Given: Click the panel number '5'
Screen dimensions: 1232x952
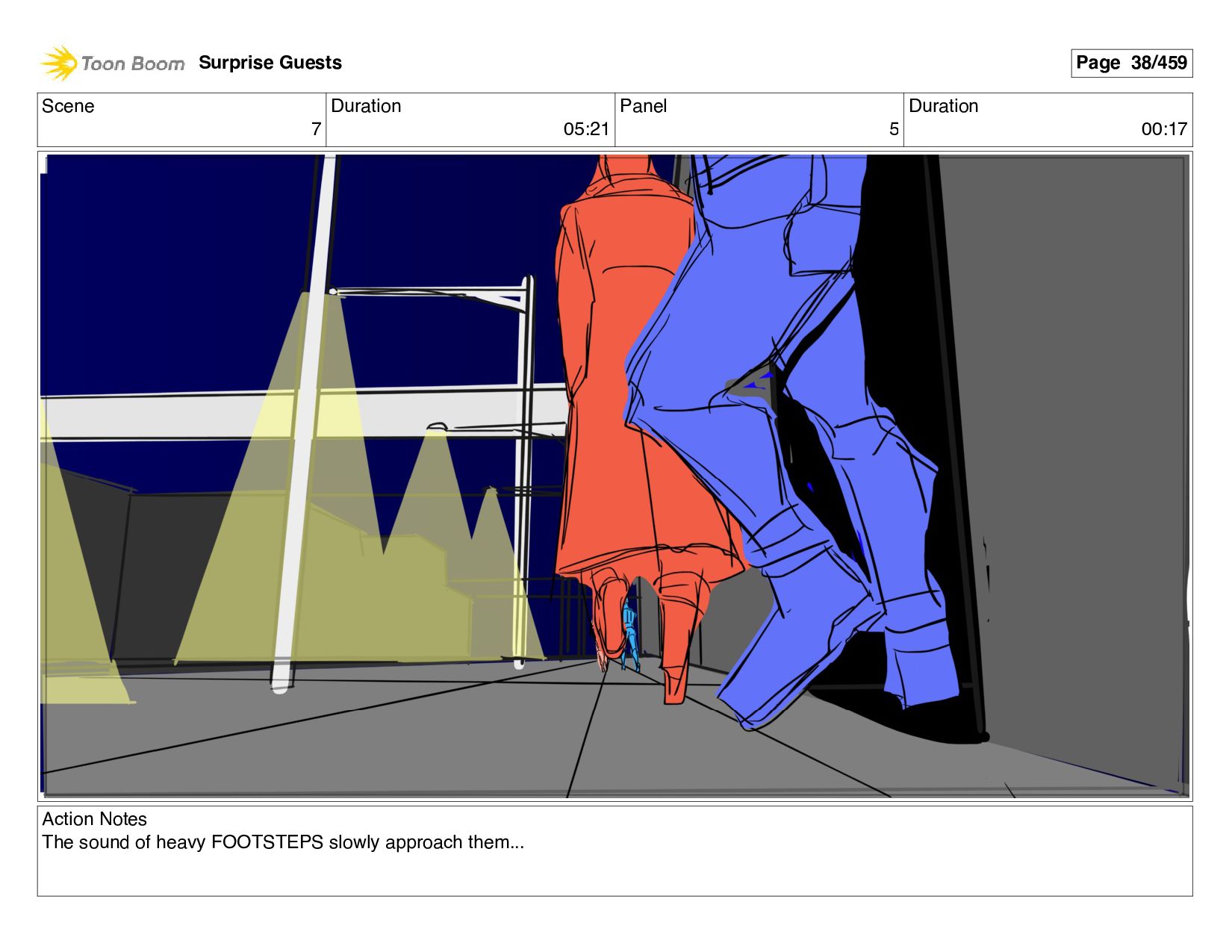Looking at the screenshot, I should coord(894,129).
